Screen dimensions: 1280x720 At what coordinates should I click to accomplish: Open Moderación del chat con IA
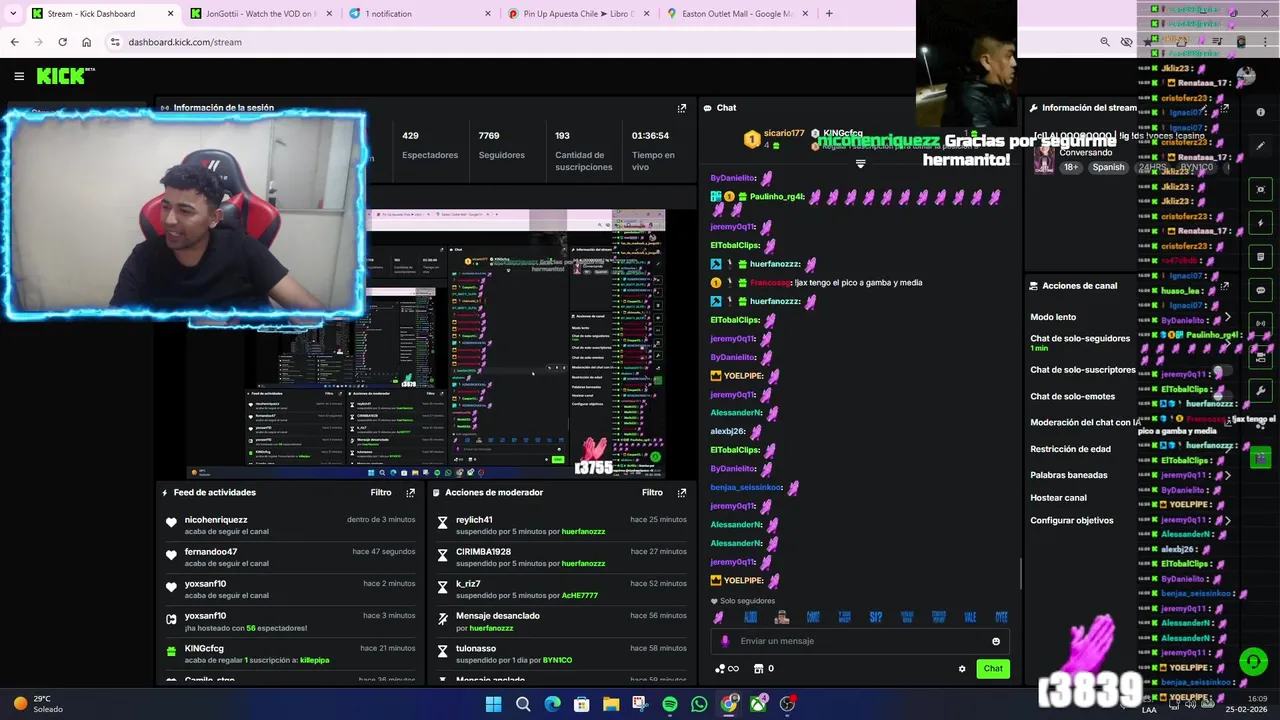(x=1085, y=423)
